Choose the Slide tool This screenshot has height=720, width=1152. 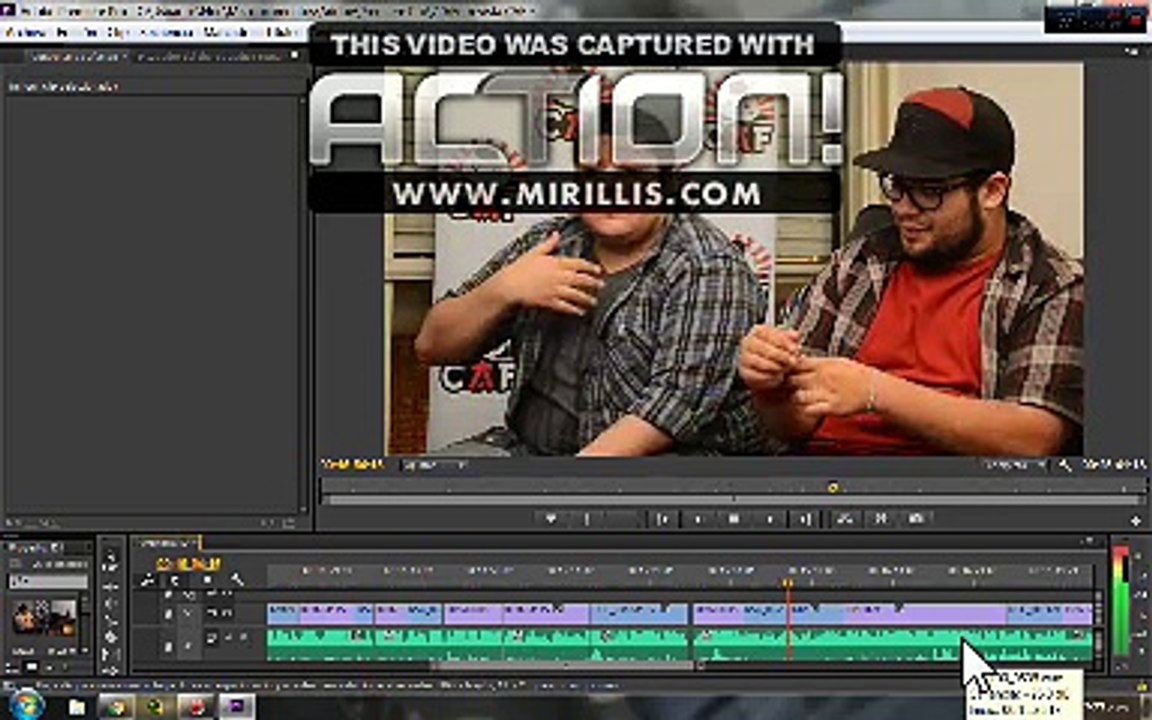click(x=111, y=670)
